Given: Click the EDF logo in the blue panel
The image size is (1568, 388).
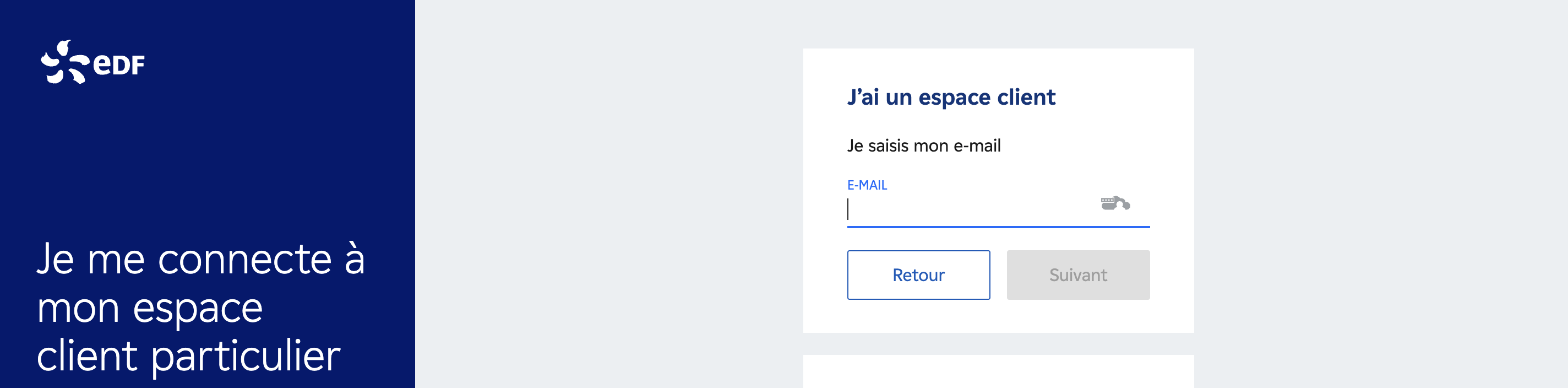Looking at the screenshot, I should coord(92,62).
